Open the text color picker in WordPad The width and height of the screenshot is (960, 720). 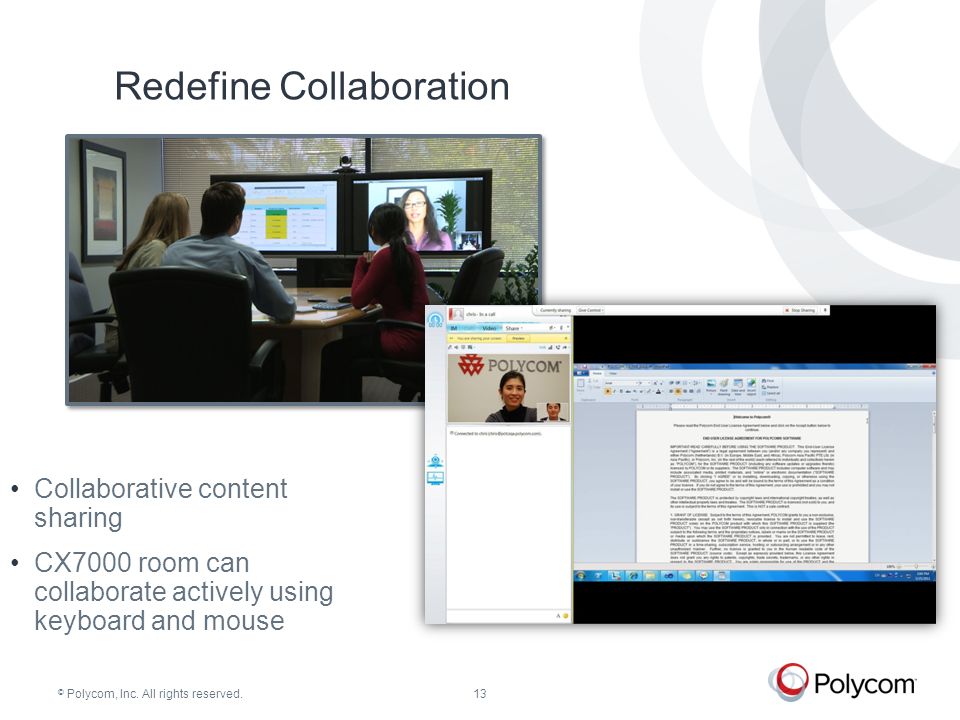[x=659, y=391]
